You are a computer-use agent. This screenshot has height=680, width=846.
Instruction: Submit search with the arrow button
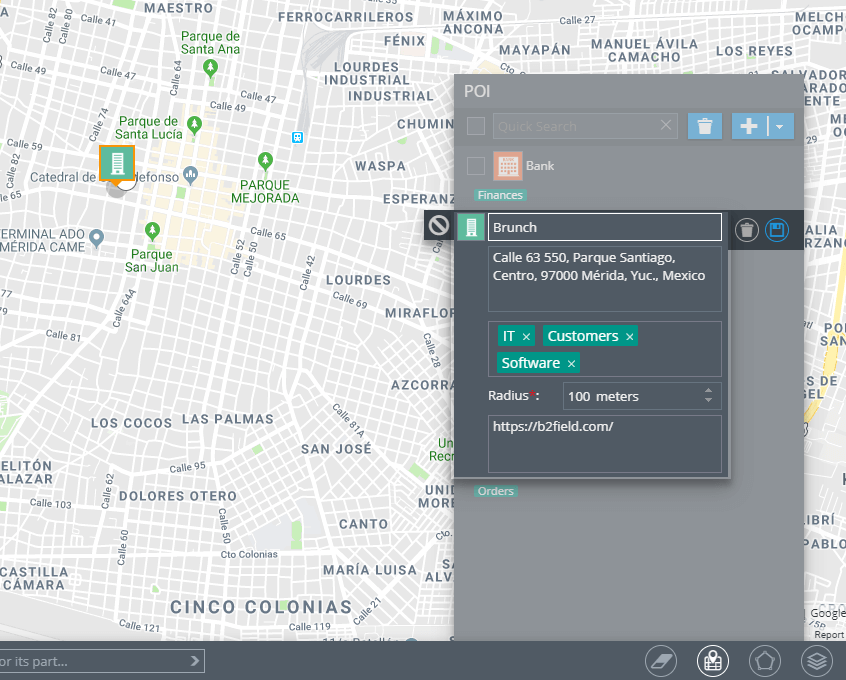point(195,661)
